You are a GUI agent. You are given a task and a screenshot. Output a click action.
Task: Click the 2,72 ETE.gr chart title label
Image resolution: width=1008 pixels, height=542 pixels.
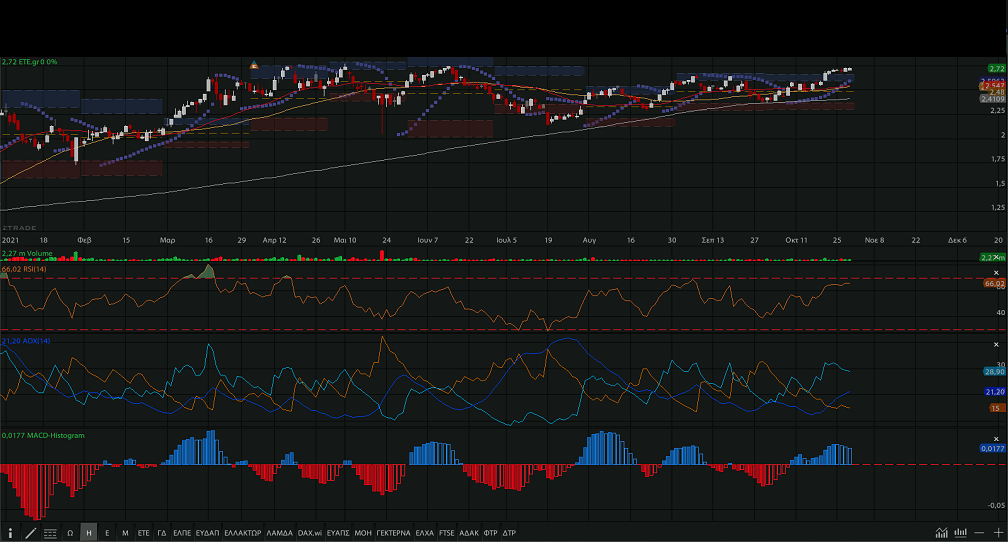29,62
